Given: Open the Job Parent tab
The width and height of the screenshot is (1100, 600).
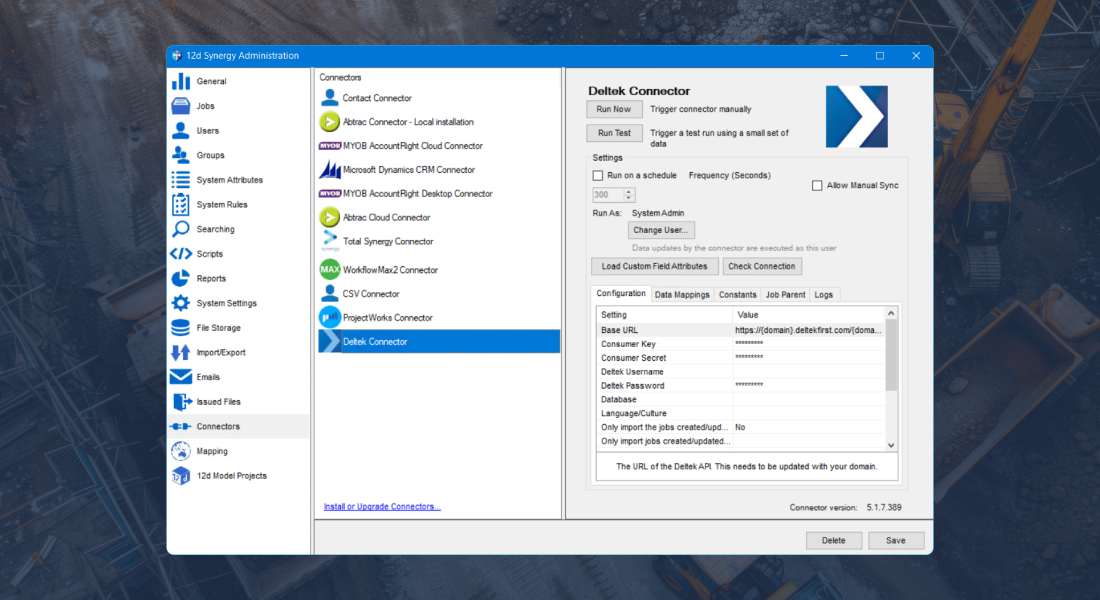Looking at the screenshot, I should click(785, 295).
